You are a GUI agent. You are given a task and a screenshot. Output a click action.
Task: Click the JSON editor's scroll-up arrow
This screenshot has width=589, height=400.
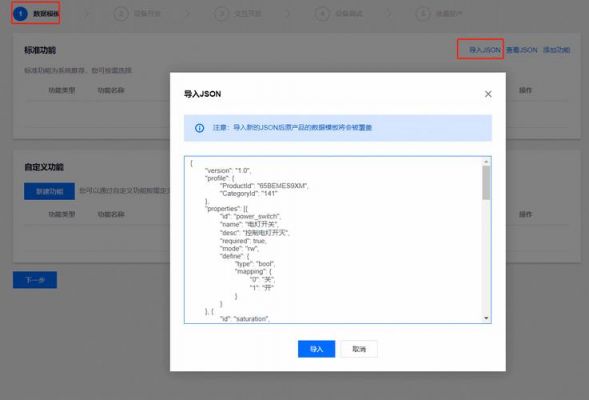[486, 162]
